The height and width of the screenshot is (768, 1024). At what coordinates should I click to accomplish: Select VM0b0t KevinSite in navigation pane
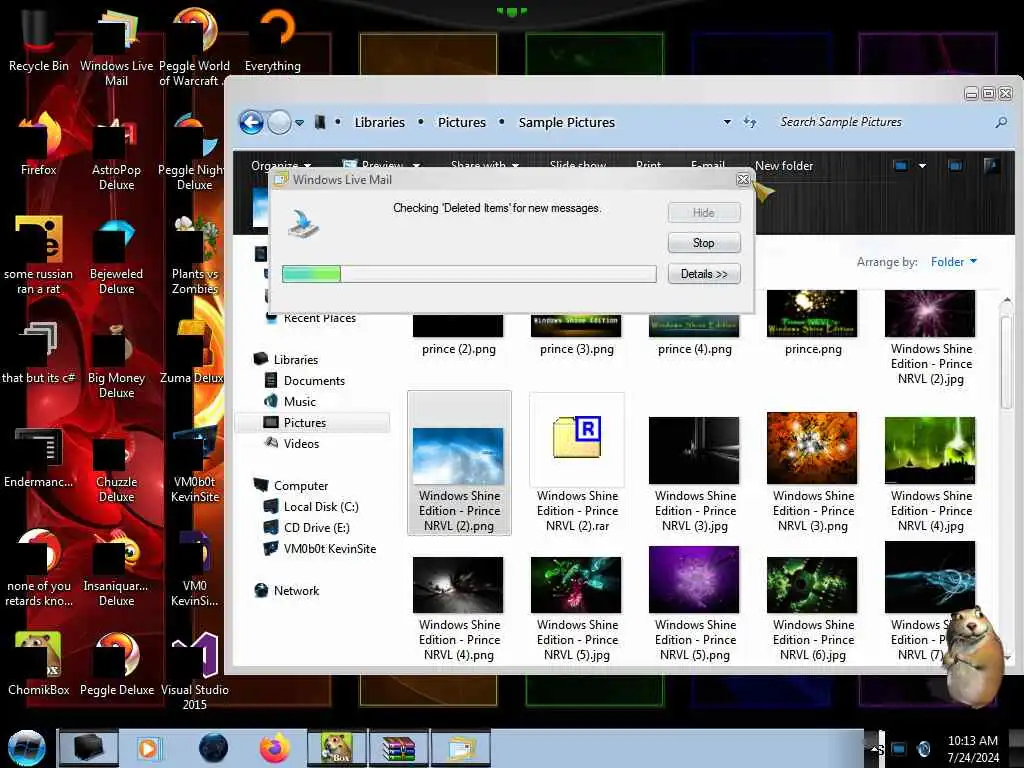tap(329, 549)
